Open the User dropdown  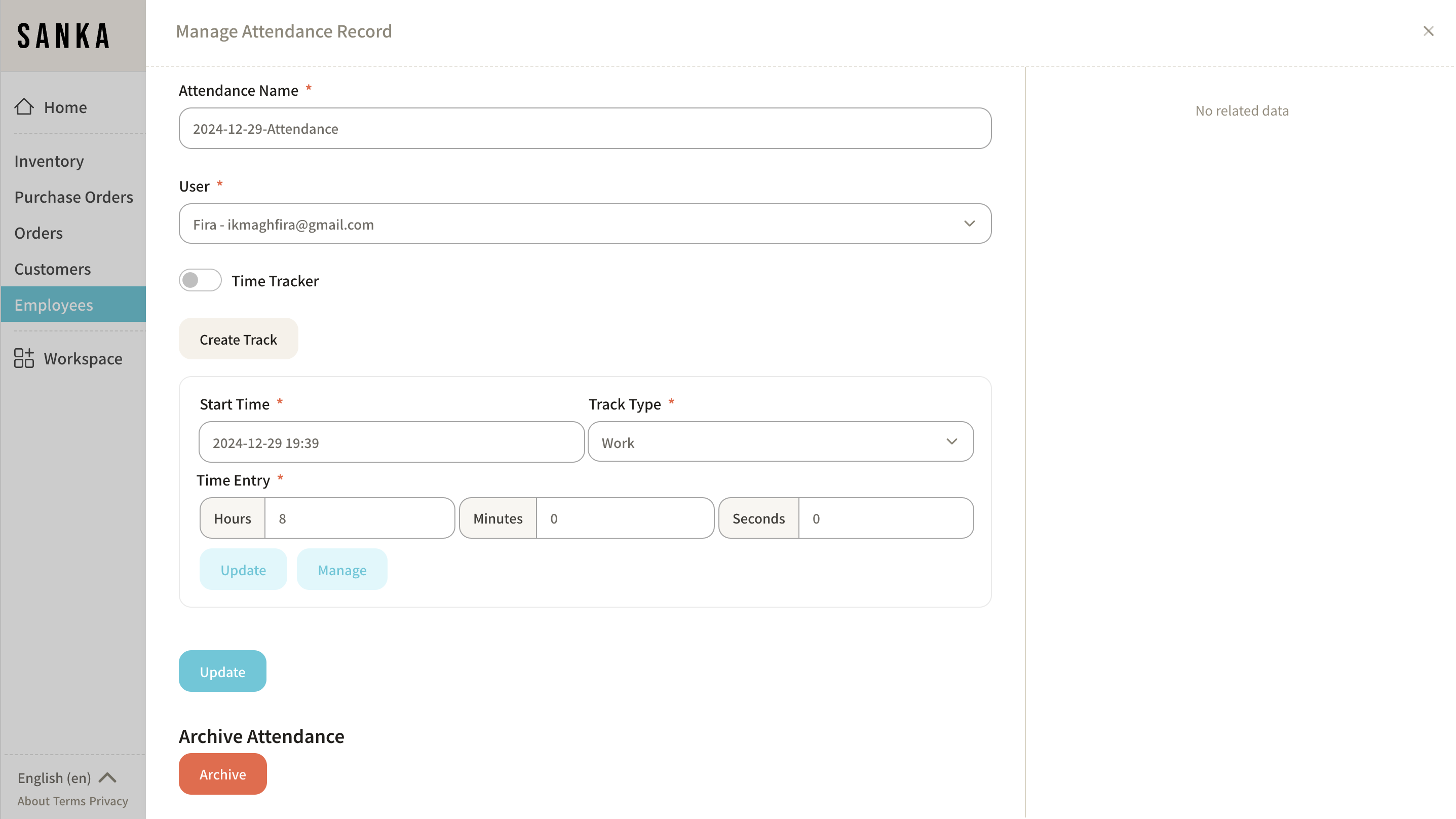pos(585,224)
